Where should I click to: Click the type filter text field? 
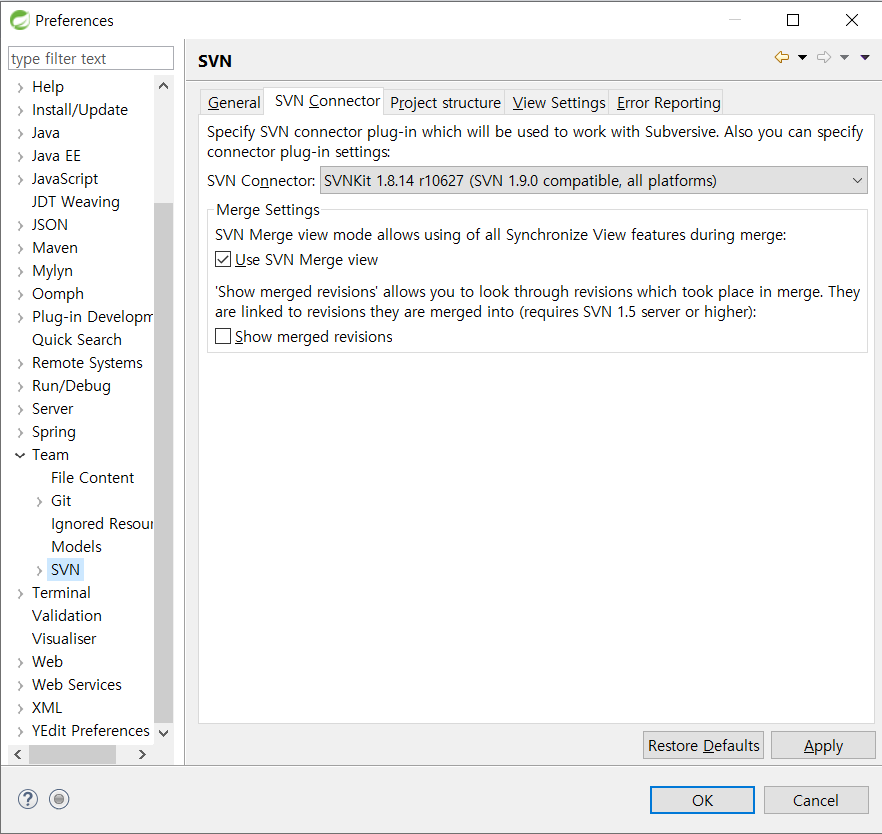coord(91,58)
